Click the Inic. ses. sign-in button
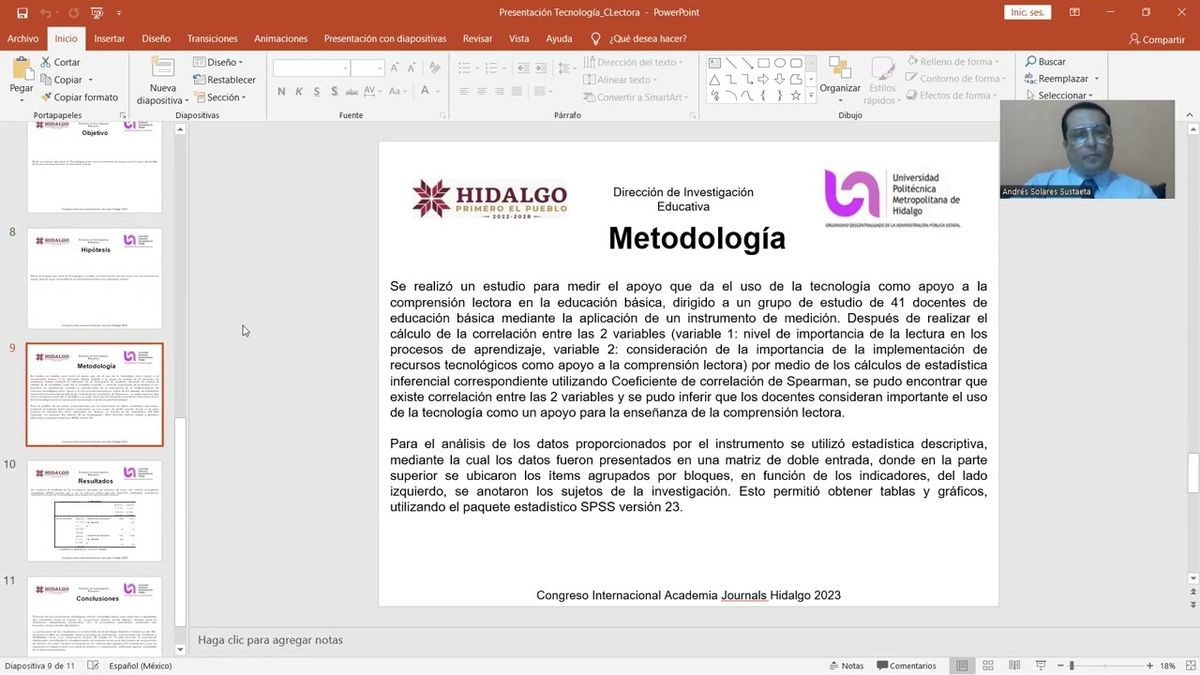Image resolution: width=1200 pixels, height=675 pixels. tap(1028, 13)
